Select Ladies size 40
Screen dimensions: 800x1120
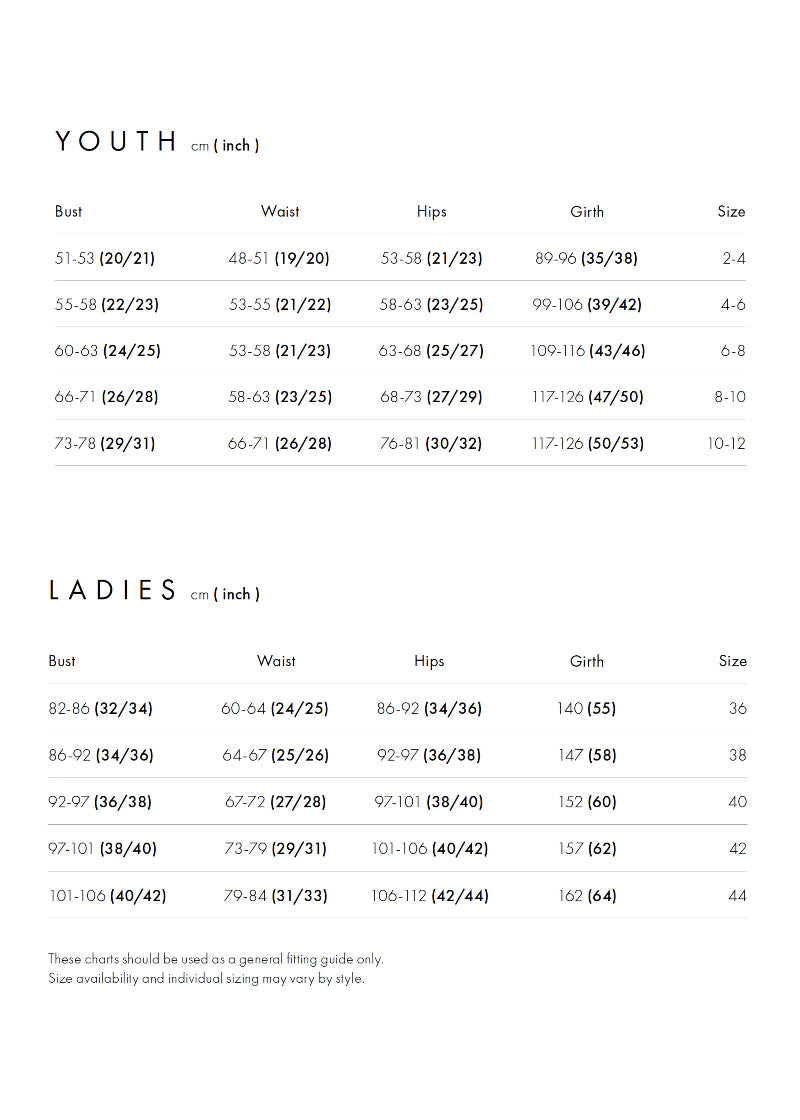point(738,801)
